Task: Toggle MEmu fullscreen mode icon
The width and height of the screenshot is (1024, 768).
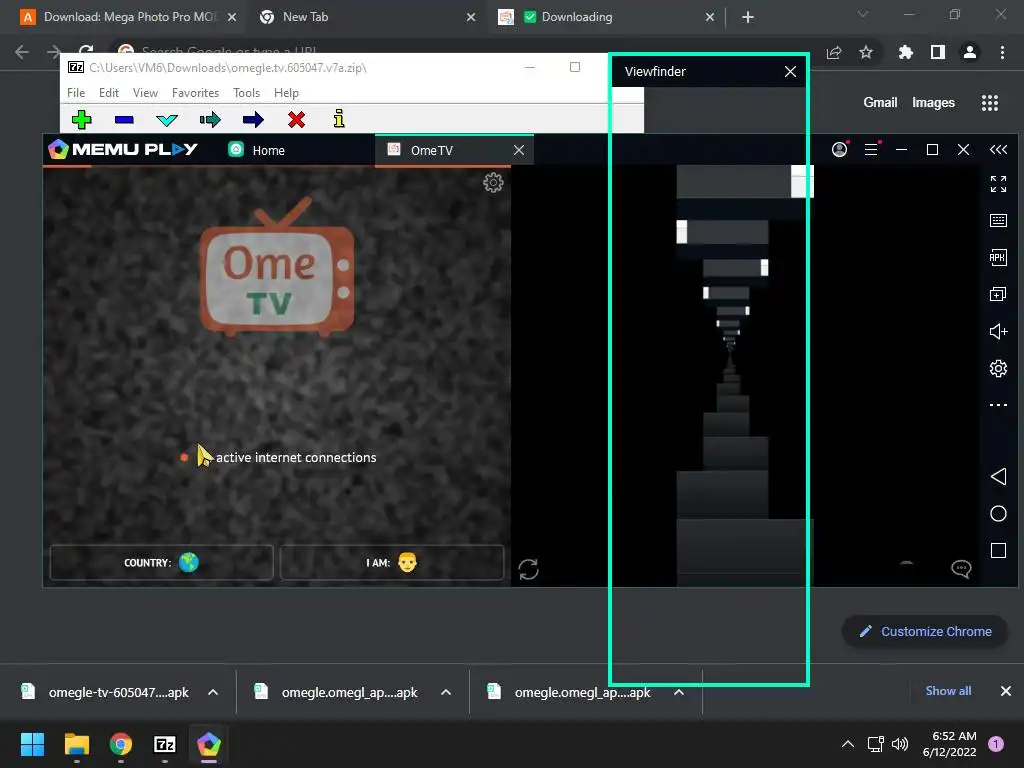Action: [x=998, y=184]
